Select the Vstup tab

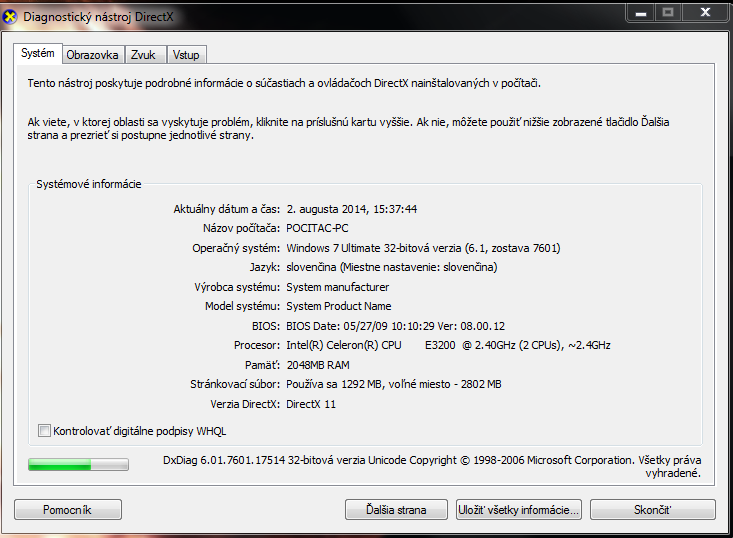point(185,55)
